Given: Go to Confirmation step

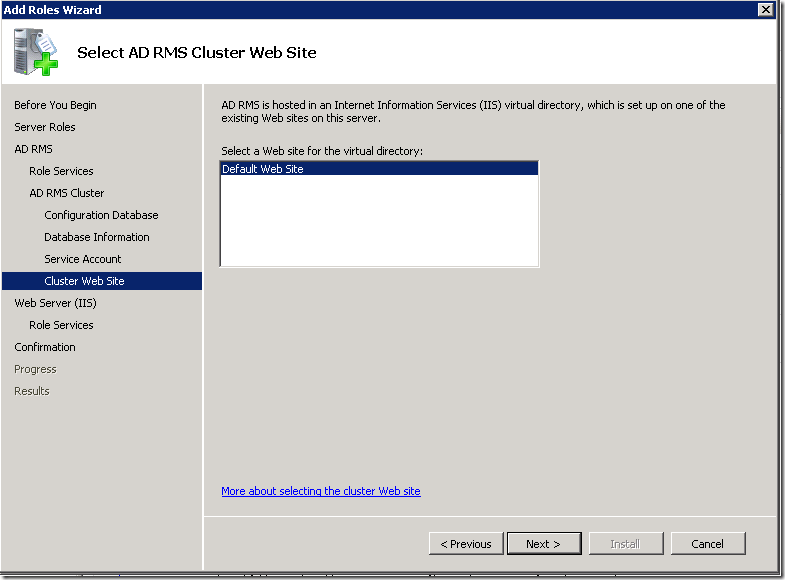Looking at the screenshot, I should click(45, 347).
